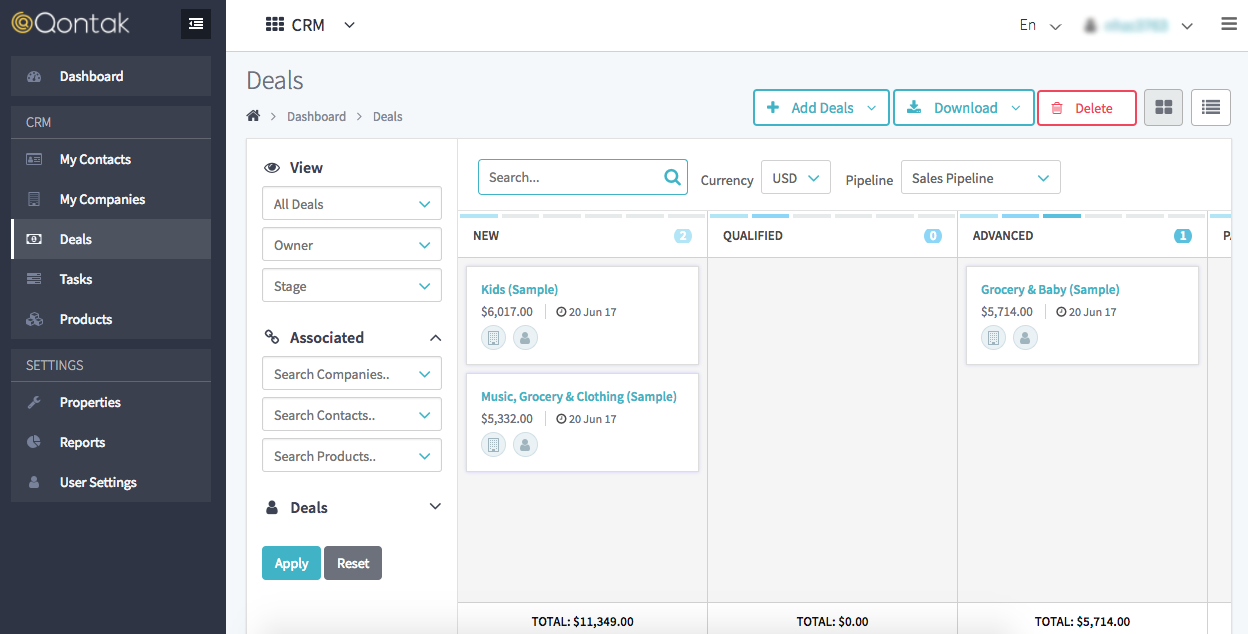Open Products in the sidebar
Screen dimensions: 1248x634
point(111,319)
